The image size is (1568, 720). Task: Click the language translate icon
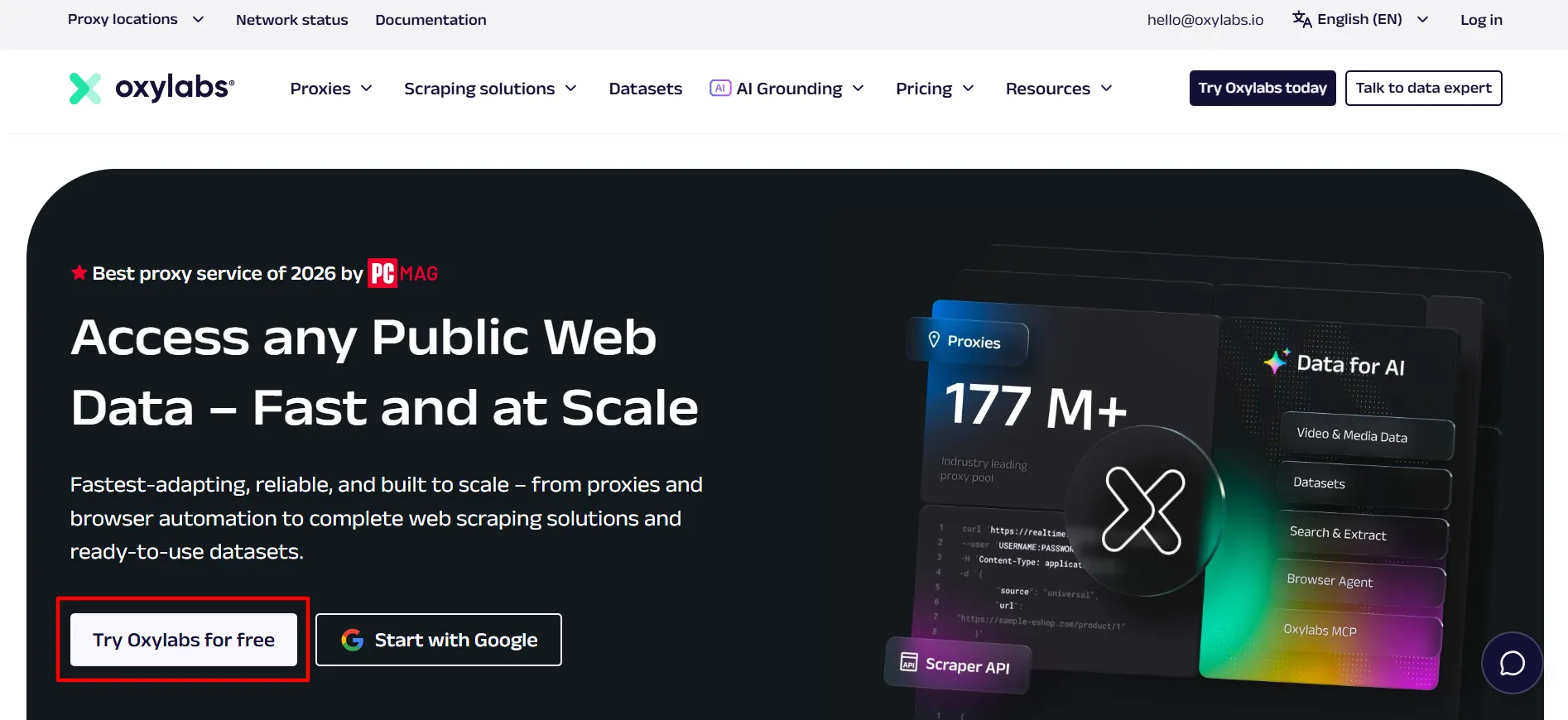(x=1301, y=19)
